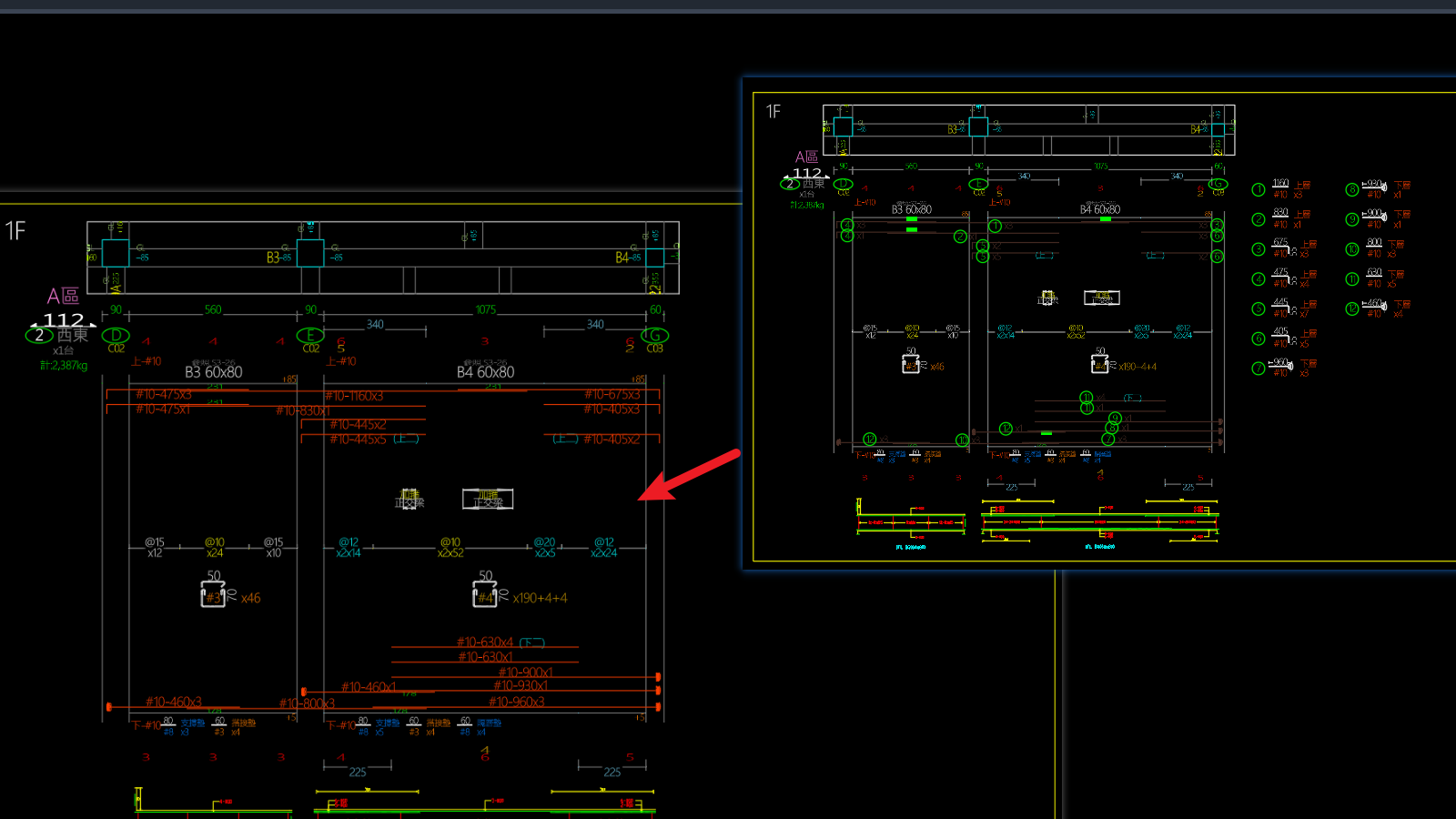This screenshot has width=1456, height=819.
Task: Pick the #10-675x3 rebar annotation
Action: pyautogui.click(x=612, y=395)
